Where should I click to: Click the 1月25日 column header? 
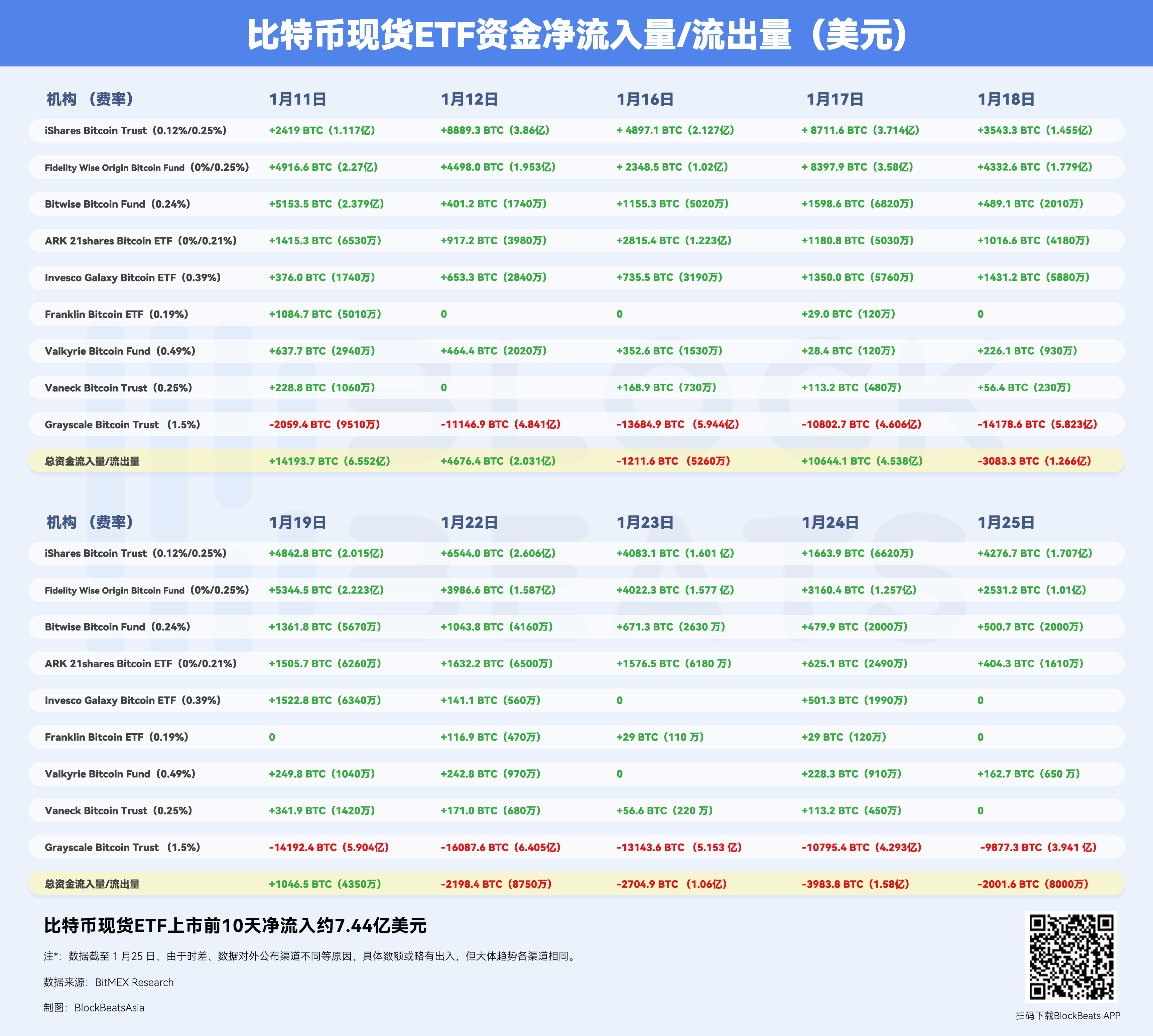click(1006, 522)
